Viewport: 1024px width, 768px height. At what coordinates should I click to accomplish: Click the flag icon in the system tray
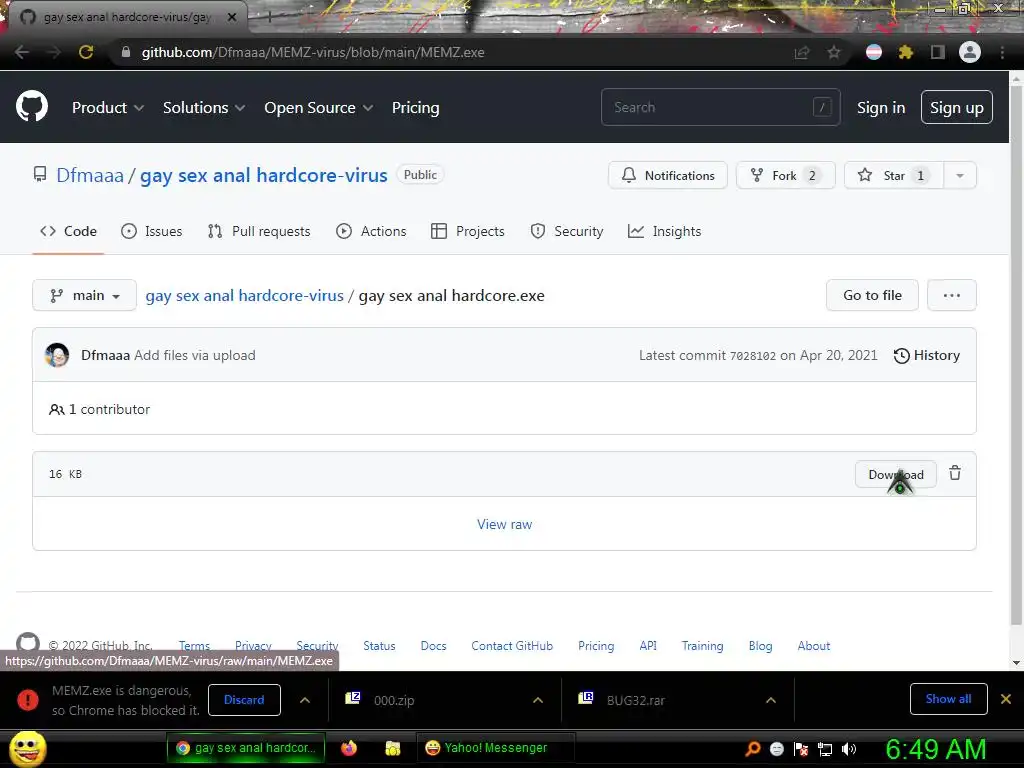pos(801,749)
